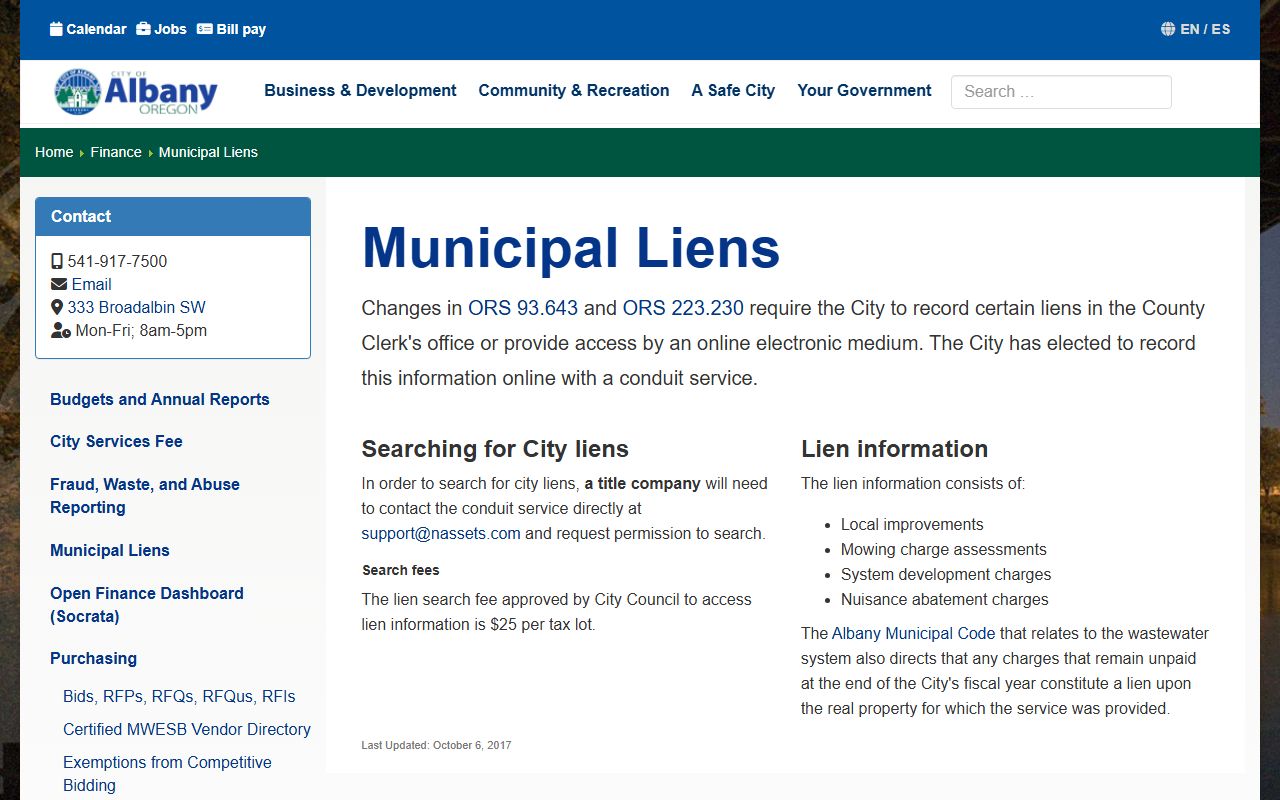Click Nuisance abatement charges list item
Viewport: 1280px width, 800px height.
945,599
